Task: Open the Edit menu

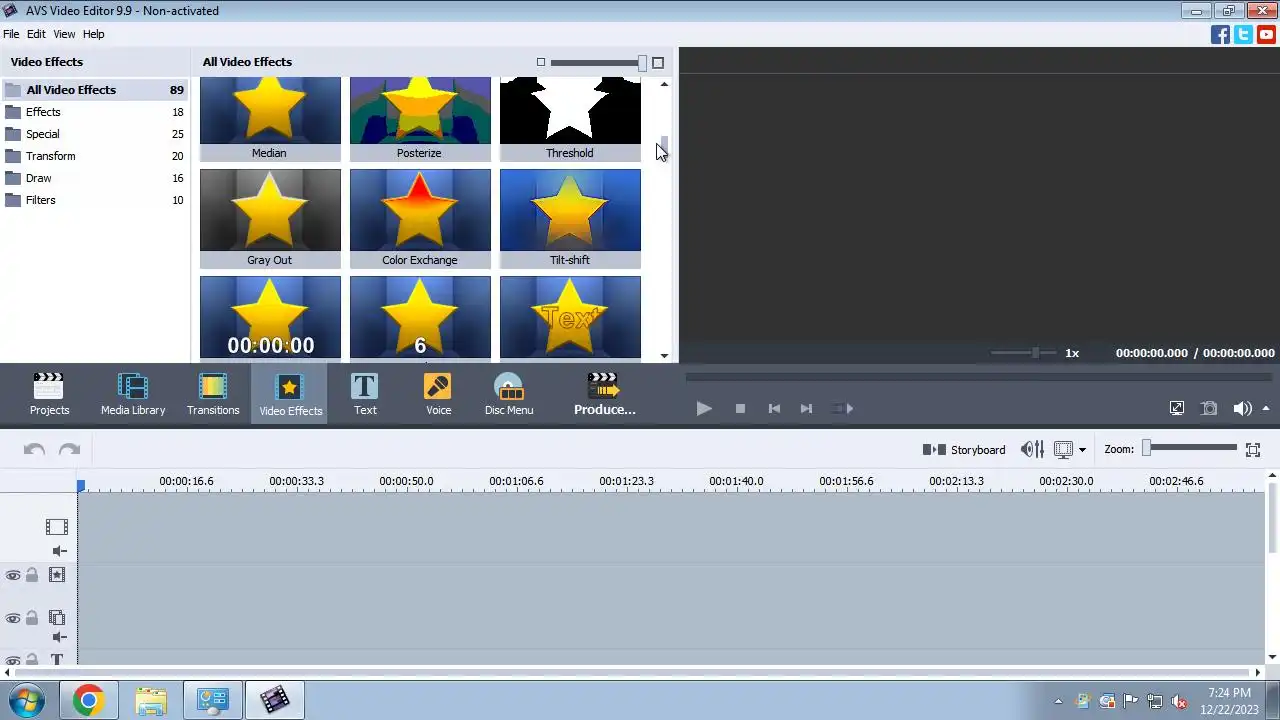Action: tap(36, 34)
